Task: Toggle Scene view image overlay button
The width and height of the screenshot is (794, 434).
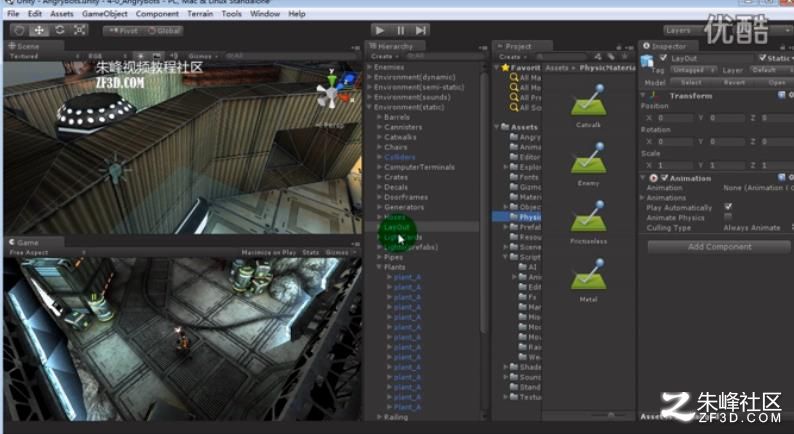Action: 157,56
